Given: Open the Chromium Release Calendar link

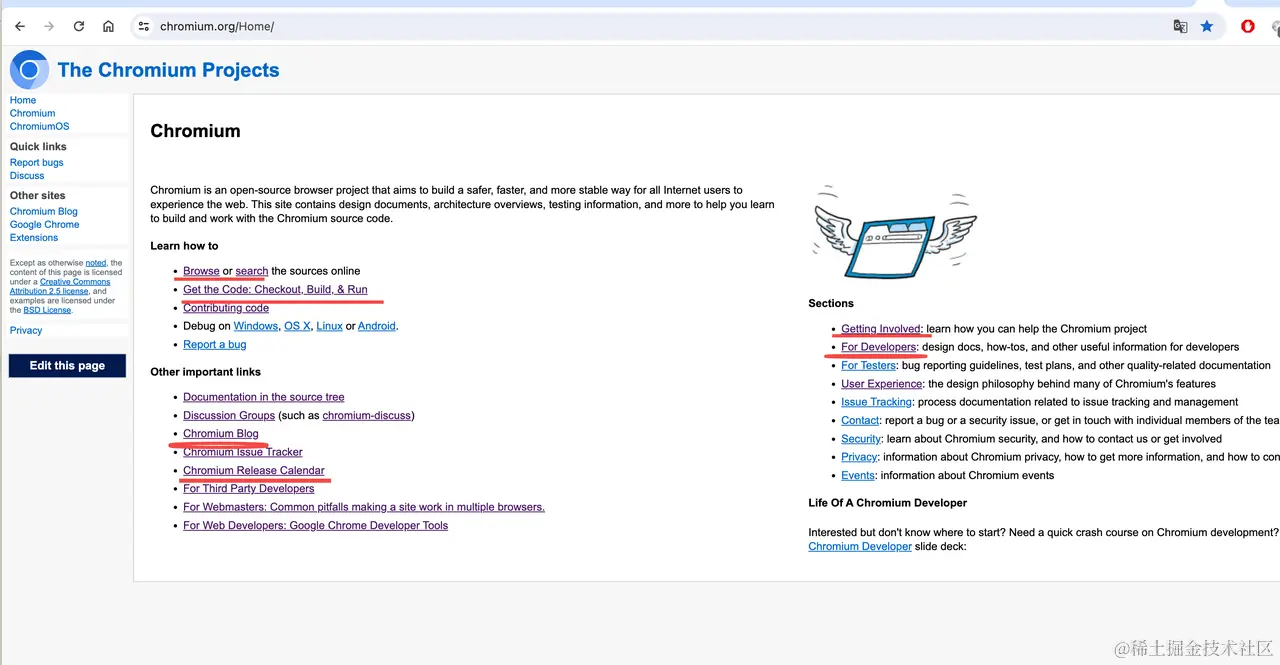Looking at the screenshot, I should [x=254, y=470].
